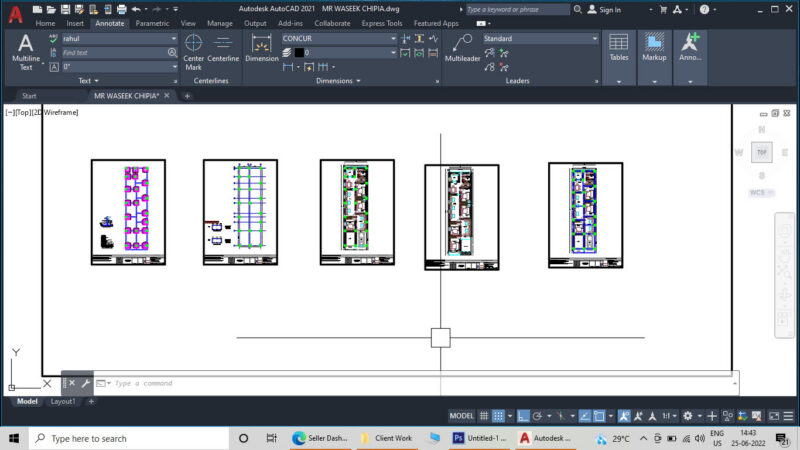Open the Standard multileader style dropdown
The width and height of the screenshot is (800, 450).
coord(594,38)
